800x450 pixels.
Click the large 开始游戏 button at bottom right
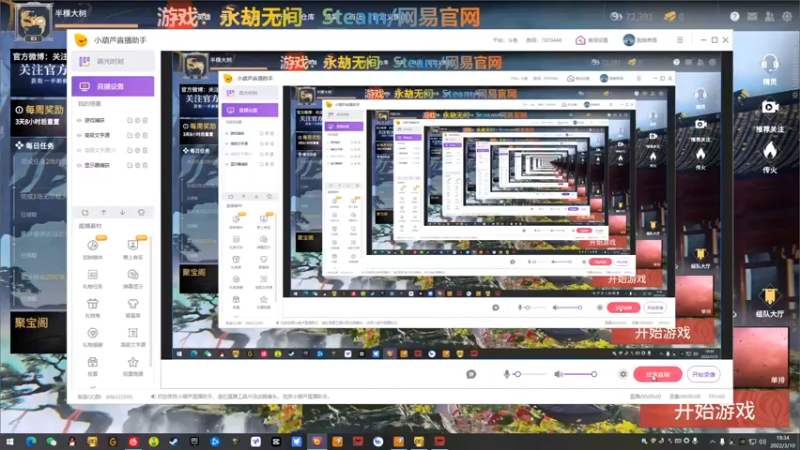point(715,411)
